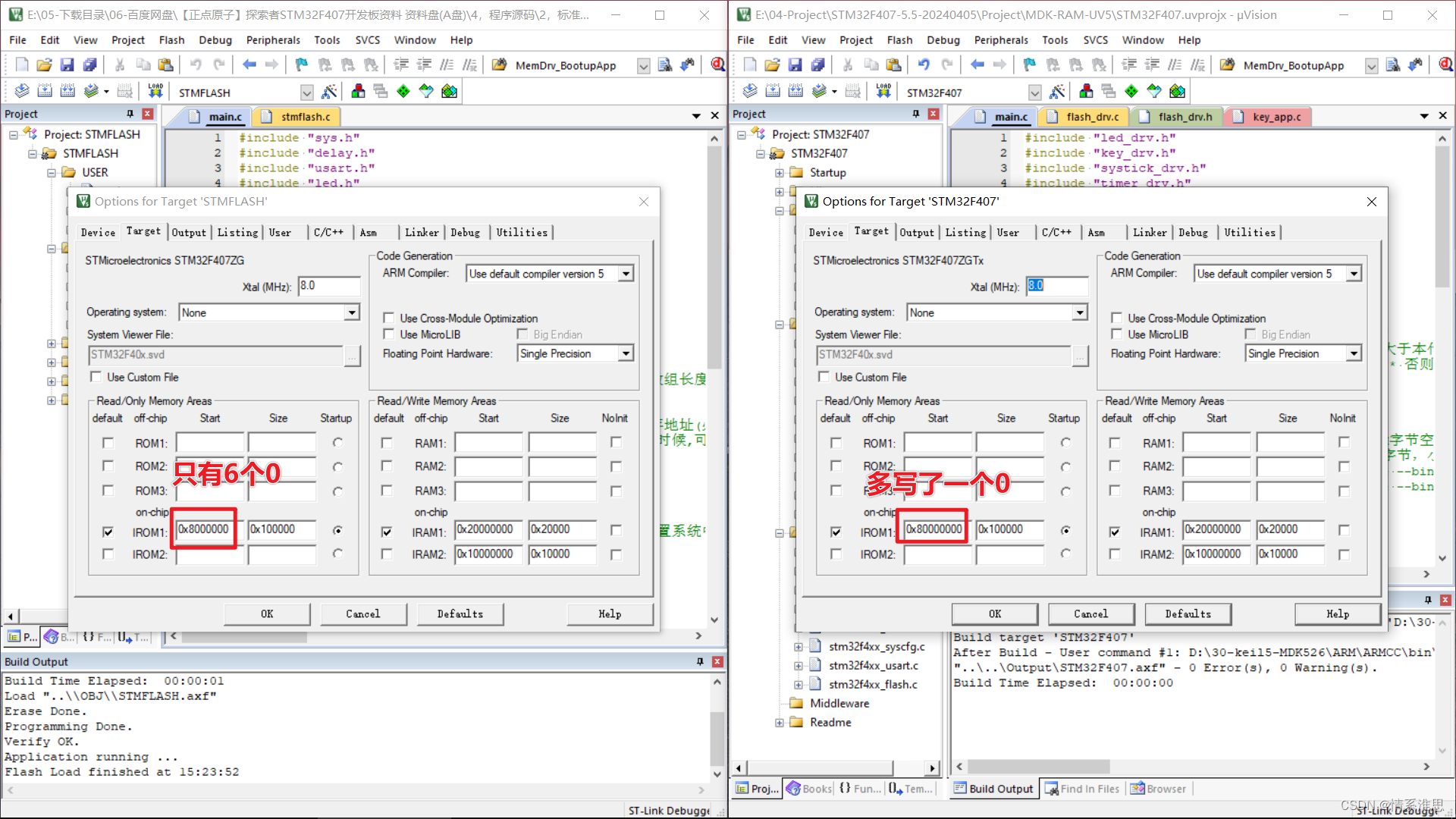Click OK in STM32F407 options dialog
The image size is (1456, 819).
click(995, 613)
